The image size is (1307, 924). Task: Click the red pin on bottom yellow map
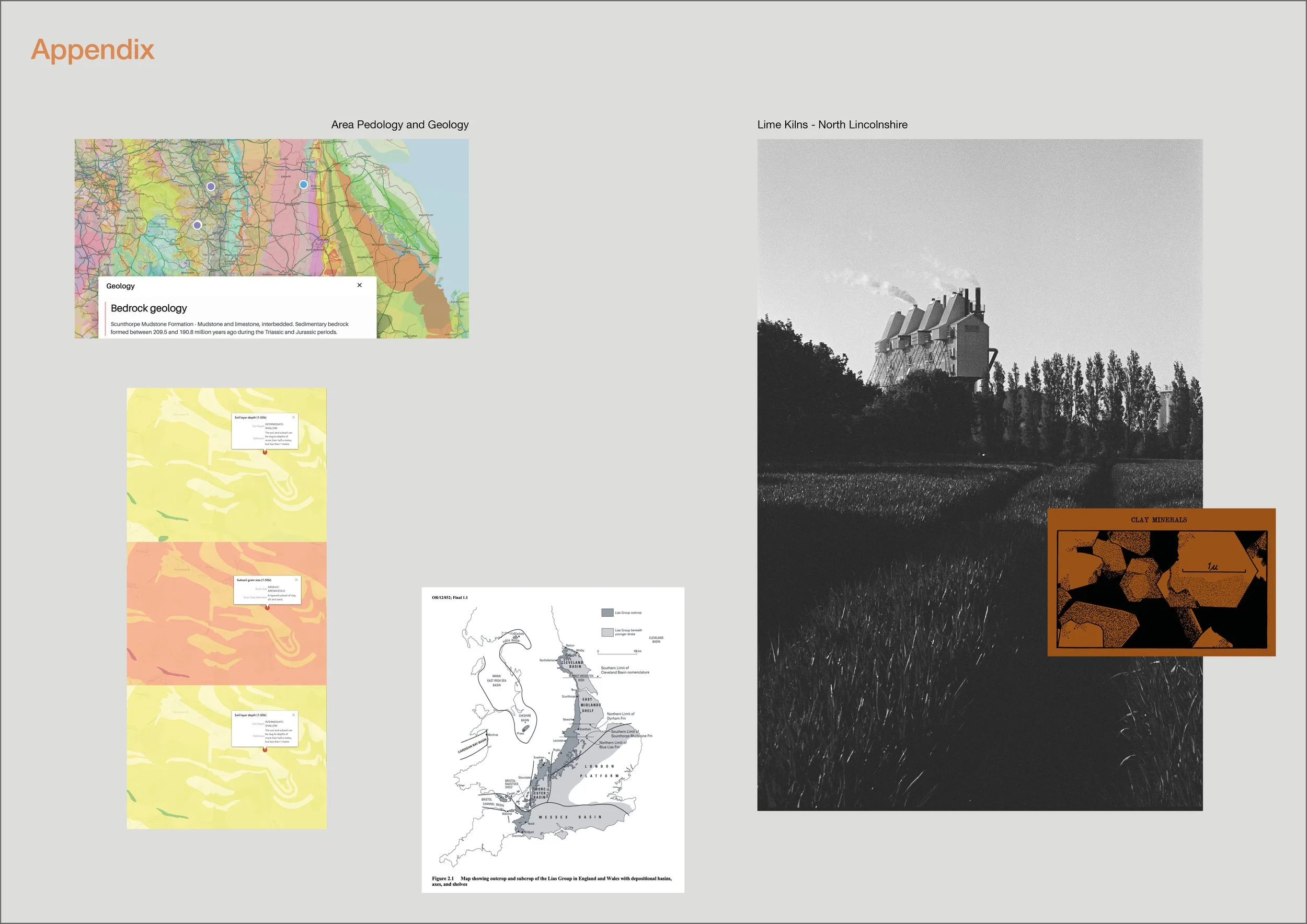point(265,750)
